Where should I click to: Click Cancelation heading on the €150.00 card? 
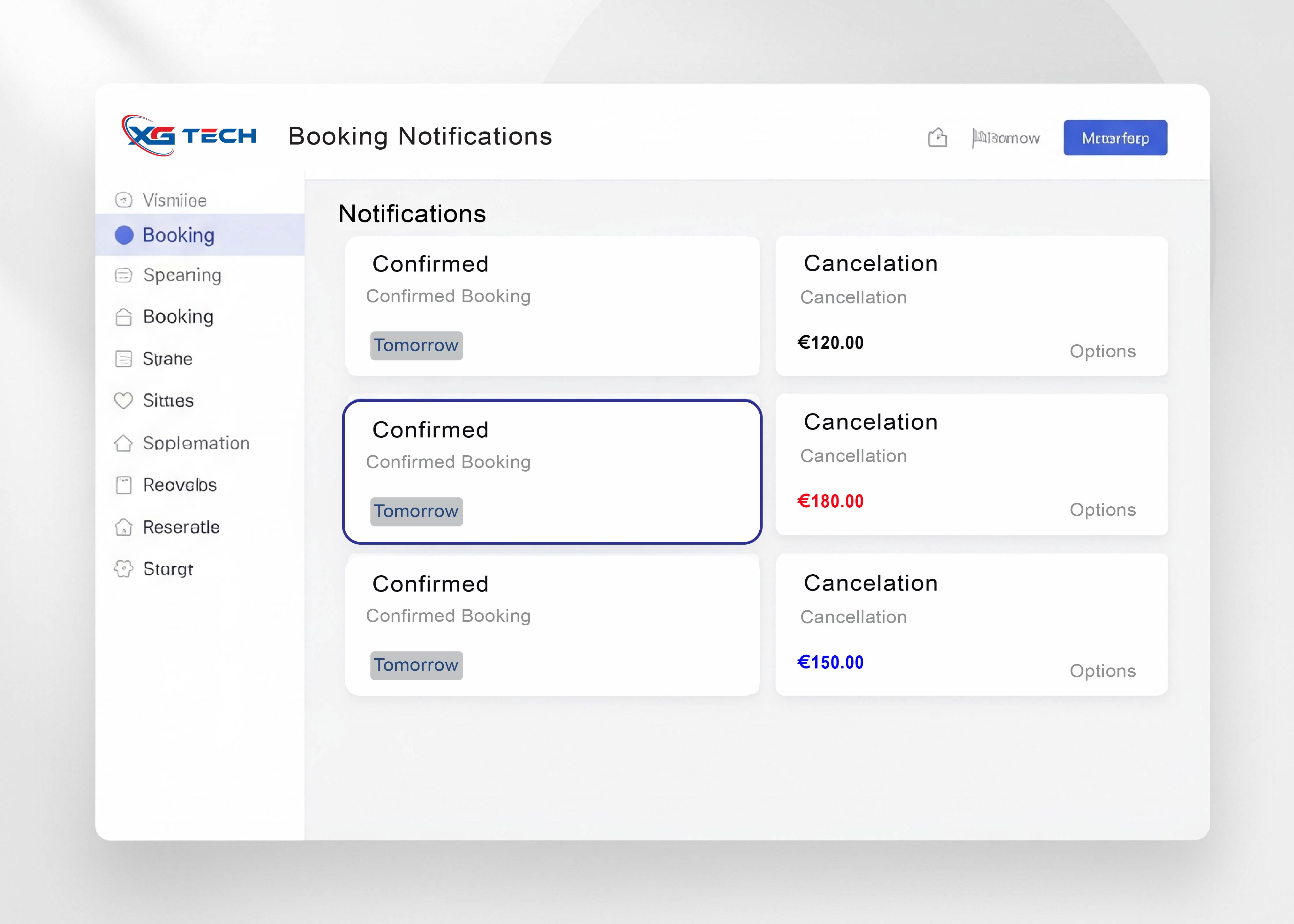click(871, 583)
